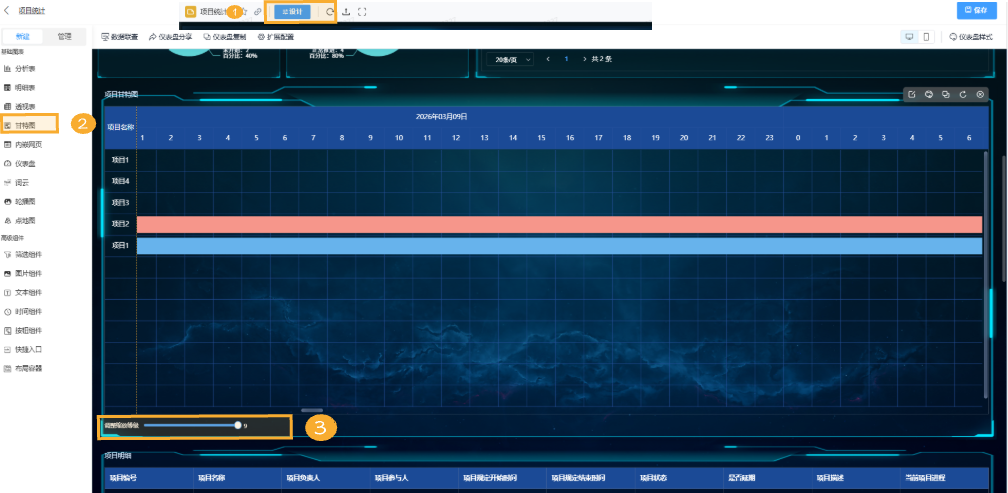
Task: Click the back arrow beside 项目统计
Action: (x=8, y=10)
